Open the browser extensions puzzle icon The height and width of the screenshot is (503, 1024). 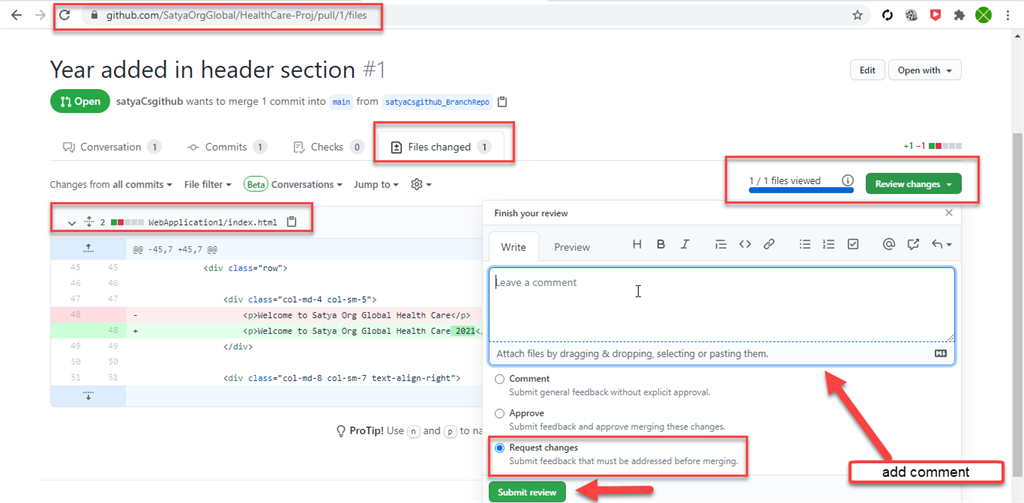click(x=959, y=15)
